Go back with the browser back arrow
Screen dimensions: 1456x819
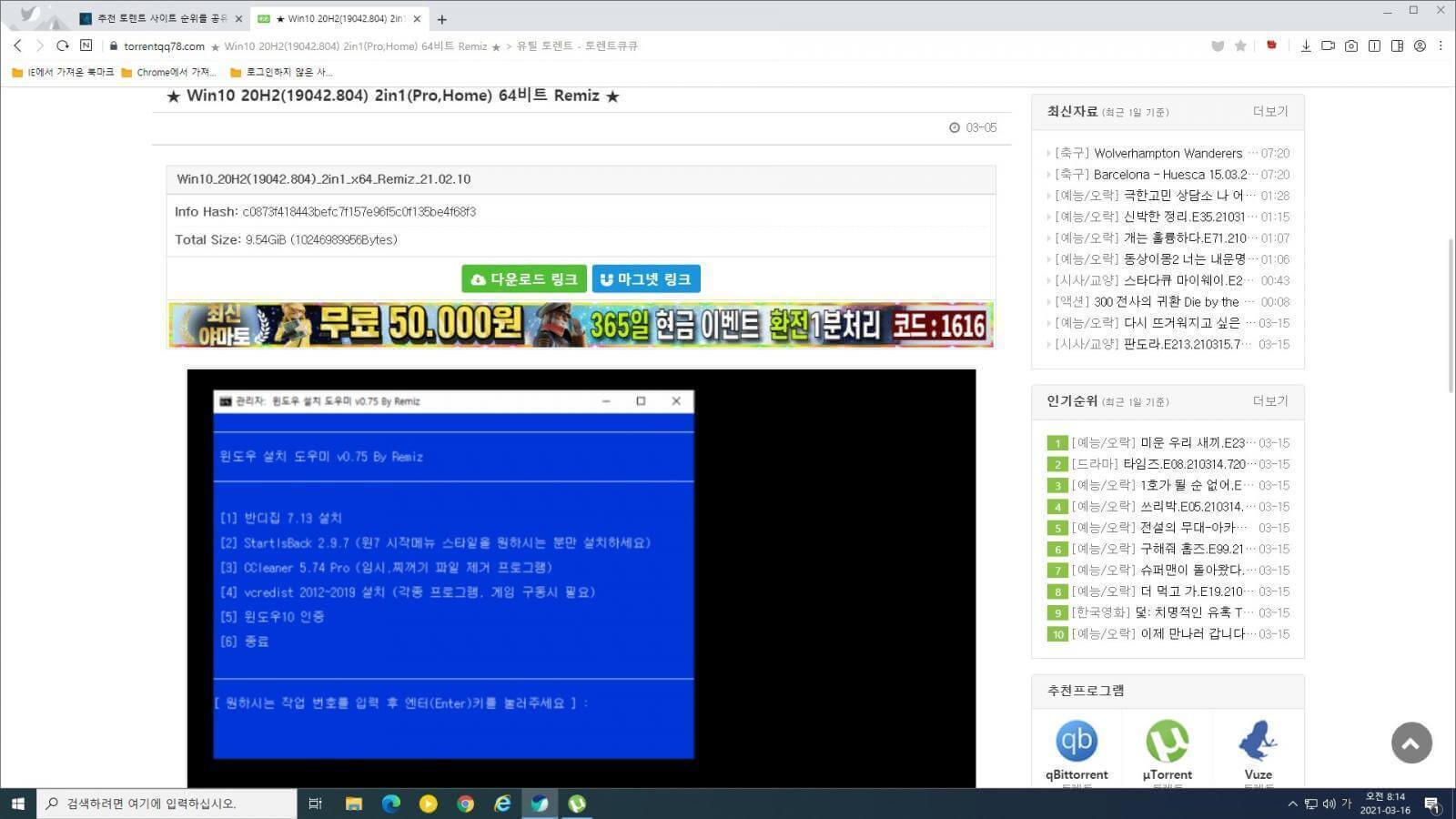point(17,45)
